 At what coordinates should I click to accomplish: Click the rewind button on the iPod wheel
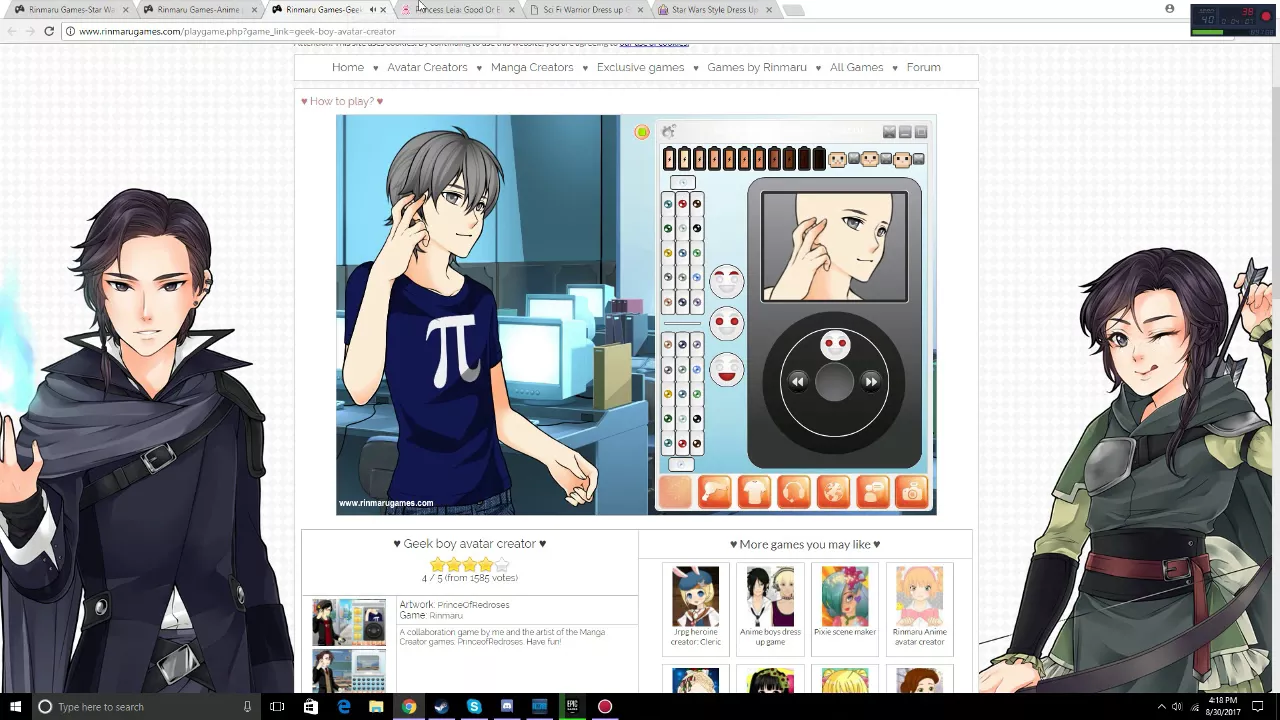point(797,382)
